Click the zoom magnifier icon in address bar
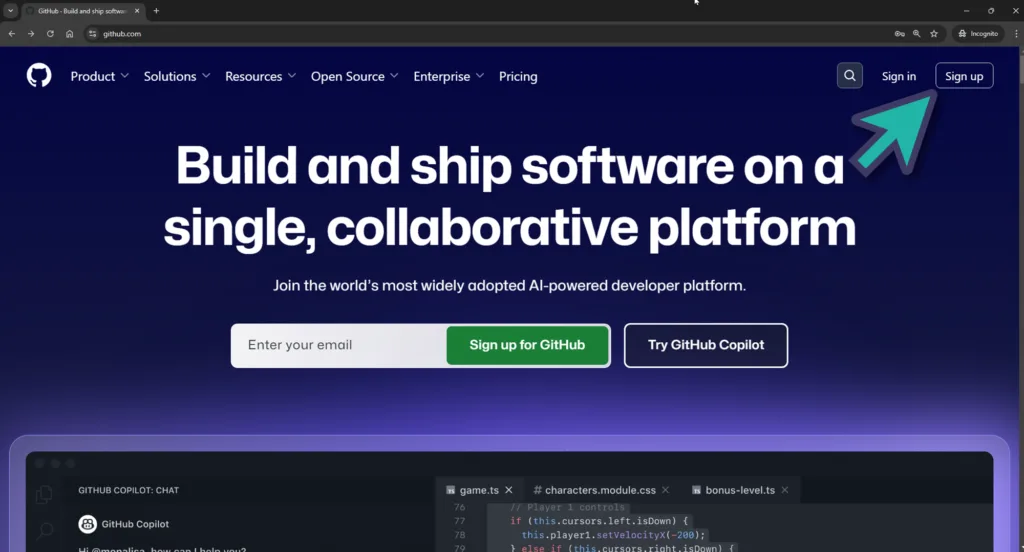 (916, 33)
